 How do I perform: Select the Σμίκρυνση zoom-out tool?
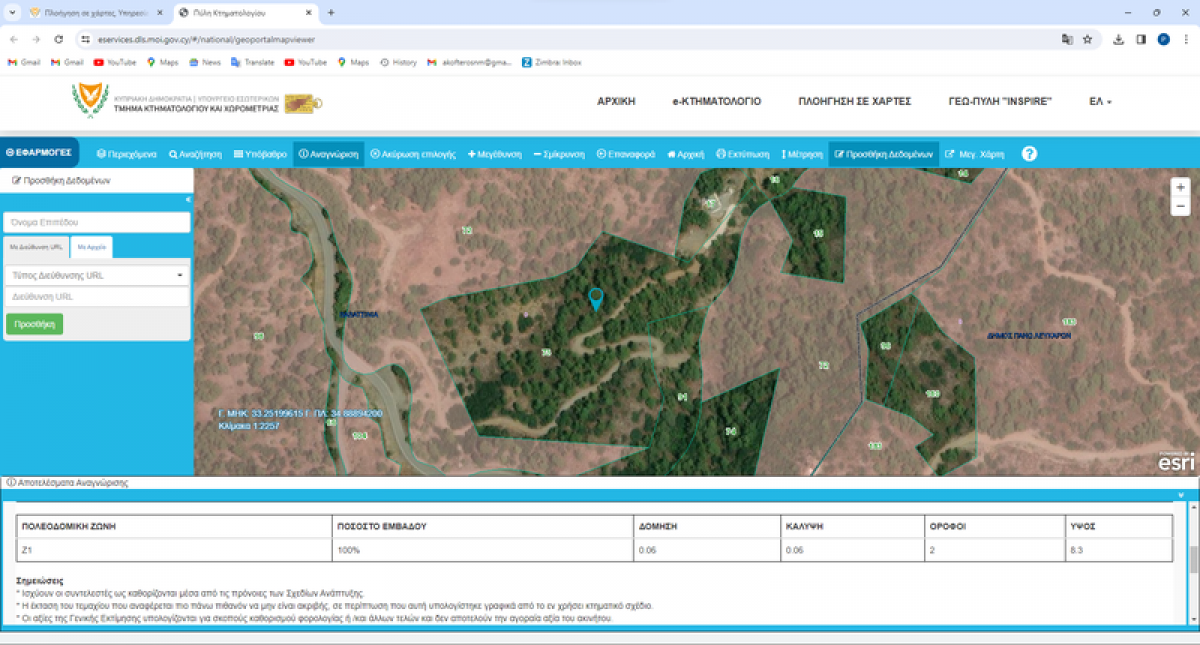559,154
